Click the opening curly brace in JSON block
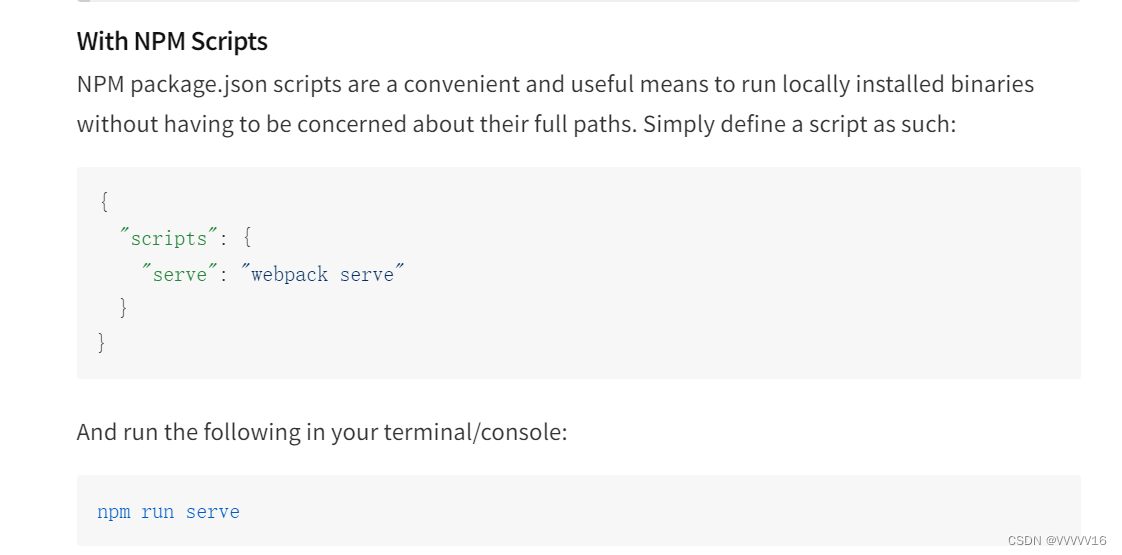Screen dimensions: 1122x555 pyautogui.click(x=104, y=202)
